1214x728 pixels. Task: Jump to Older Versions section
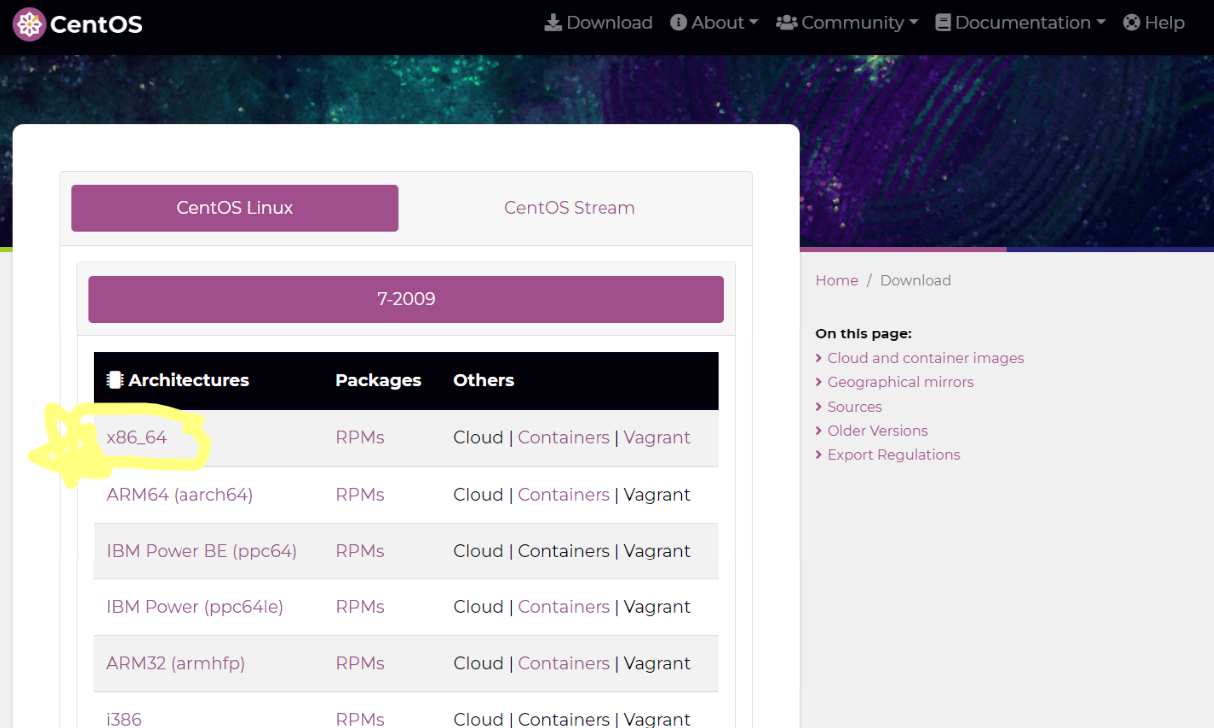(x=878, y=431)
